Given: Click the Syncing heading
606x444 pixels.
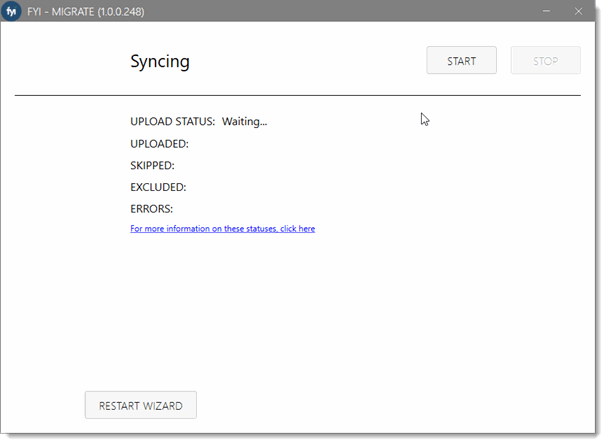Looking at the screenshot, I should (160, 61).
